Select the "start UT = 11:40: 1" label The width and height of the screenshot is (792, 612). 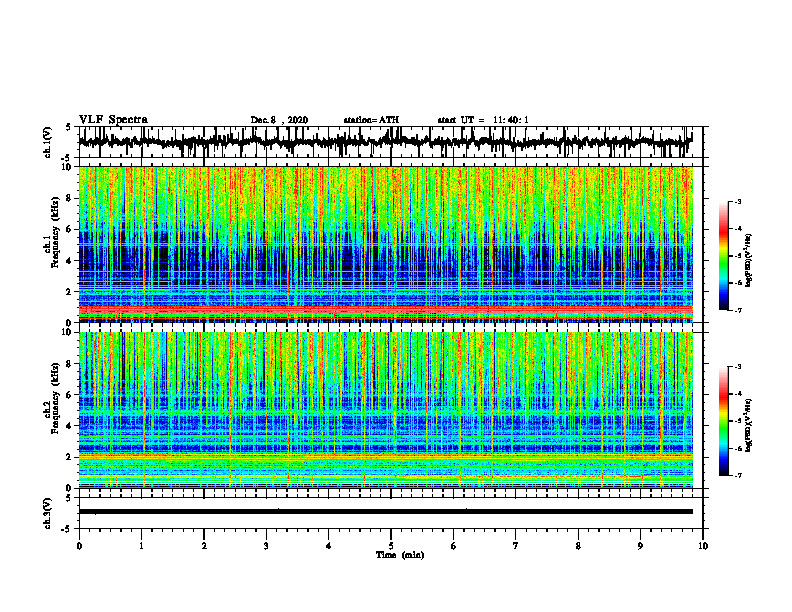(x=483, y=120)
